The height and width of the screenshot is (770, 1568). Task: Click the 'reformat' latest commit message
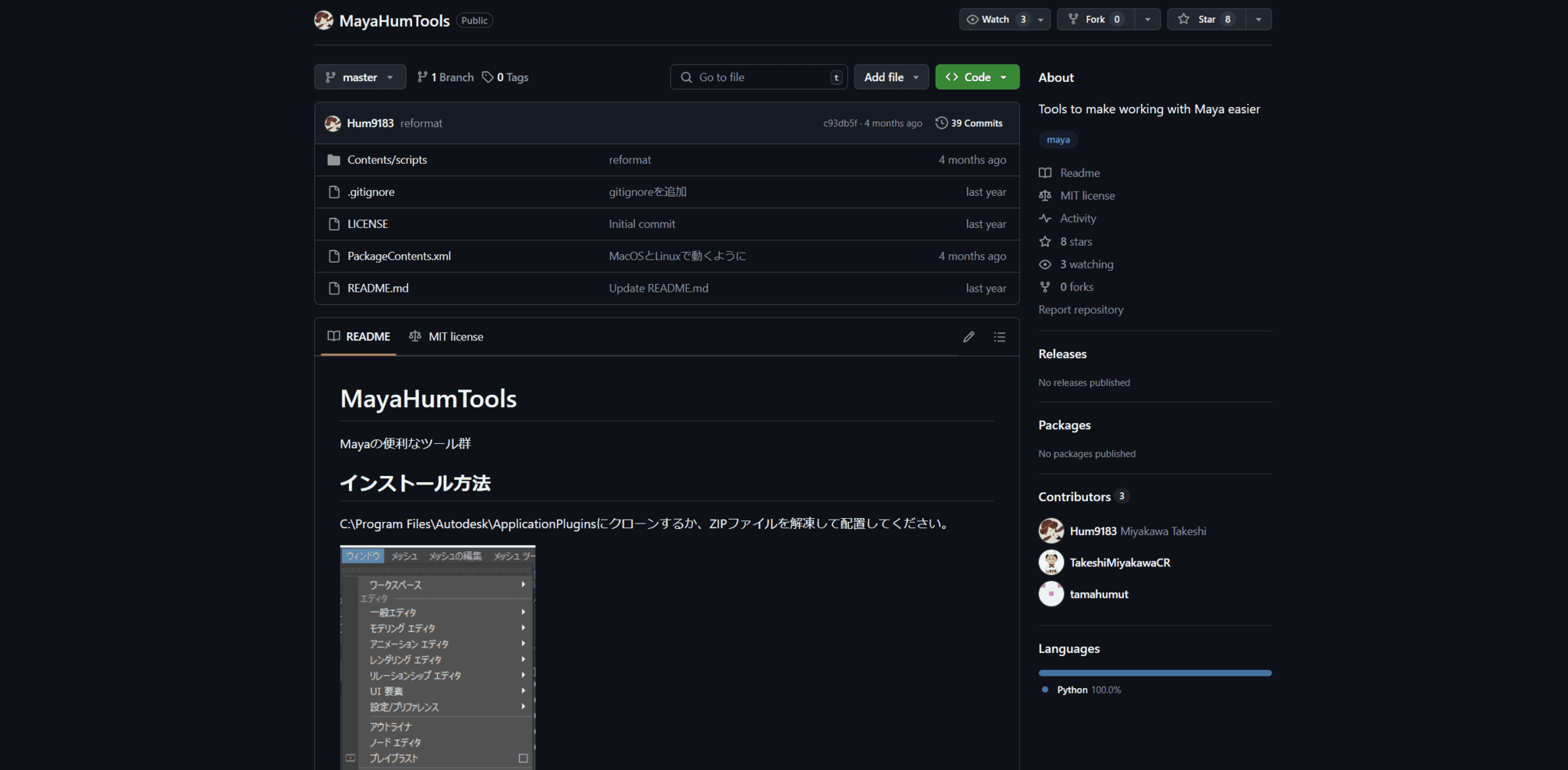point(421,123)
